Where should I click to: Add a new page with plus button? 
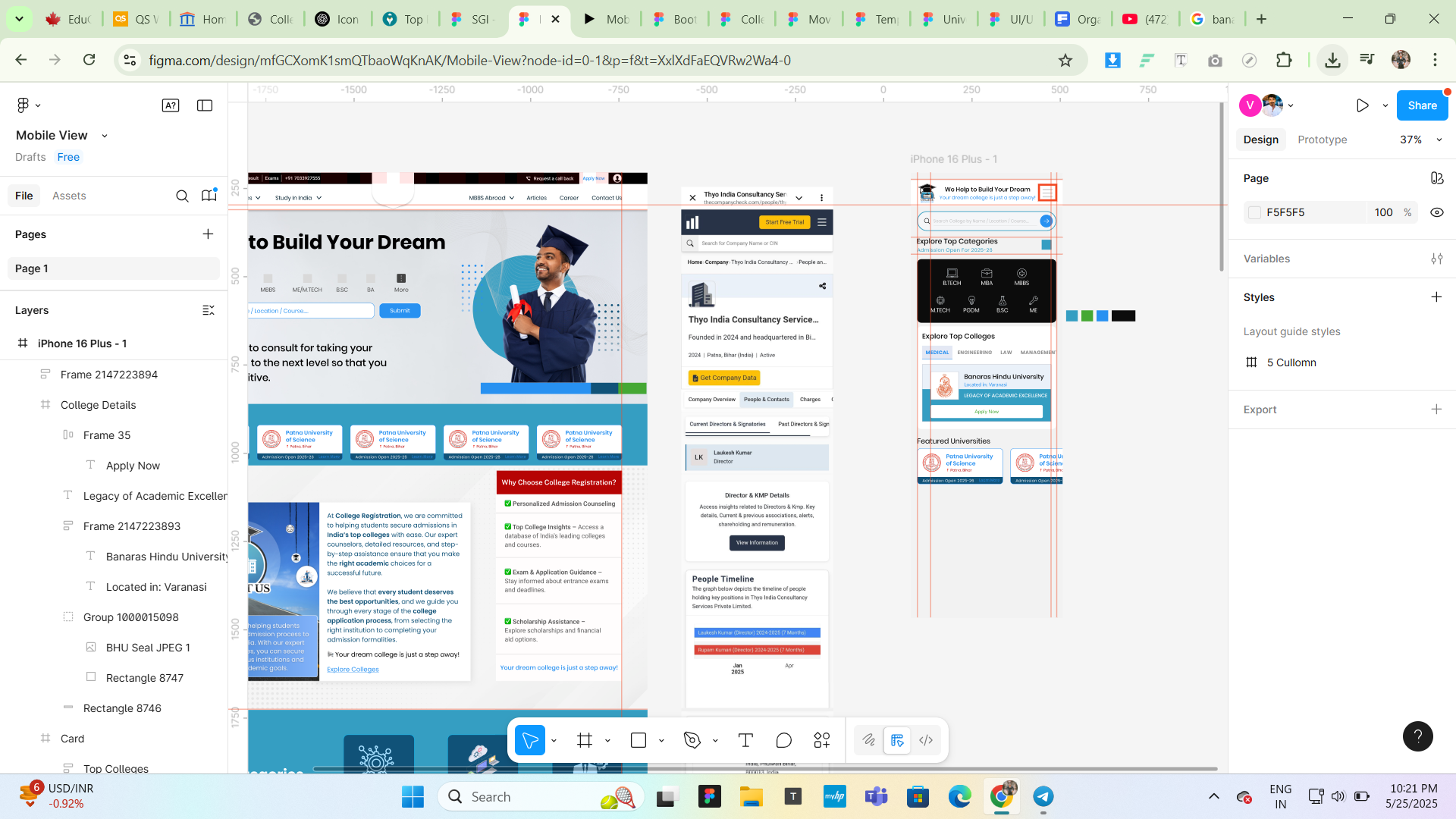pyautogui.click(x=208, y=234)
